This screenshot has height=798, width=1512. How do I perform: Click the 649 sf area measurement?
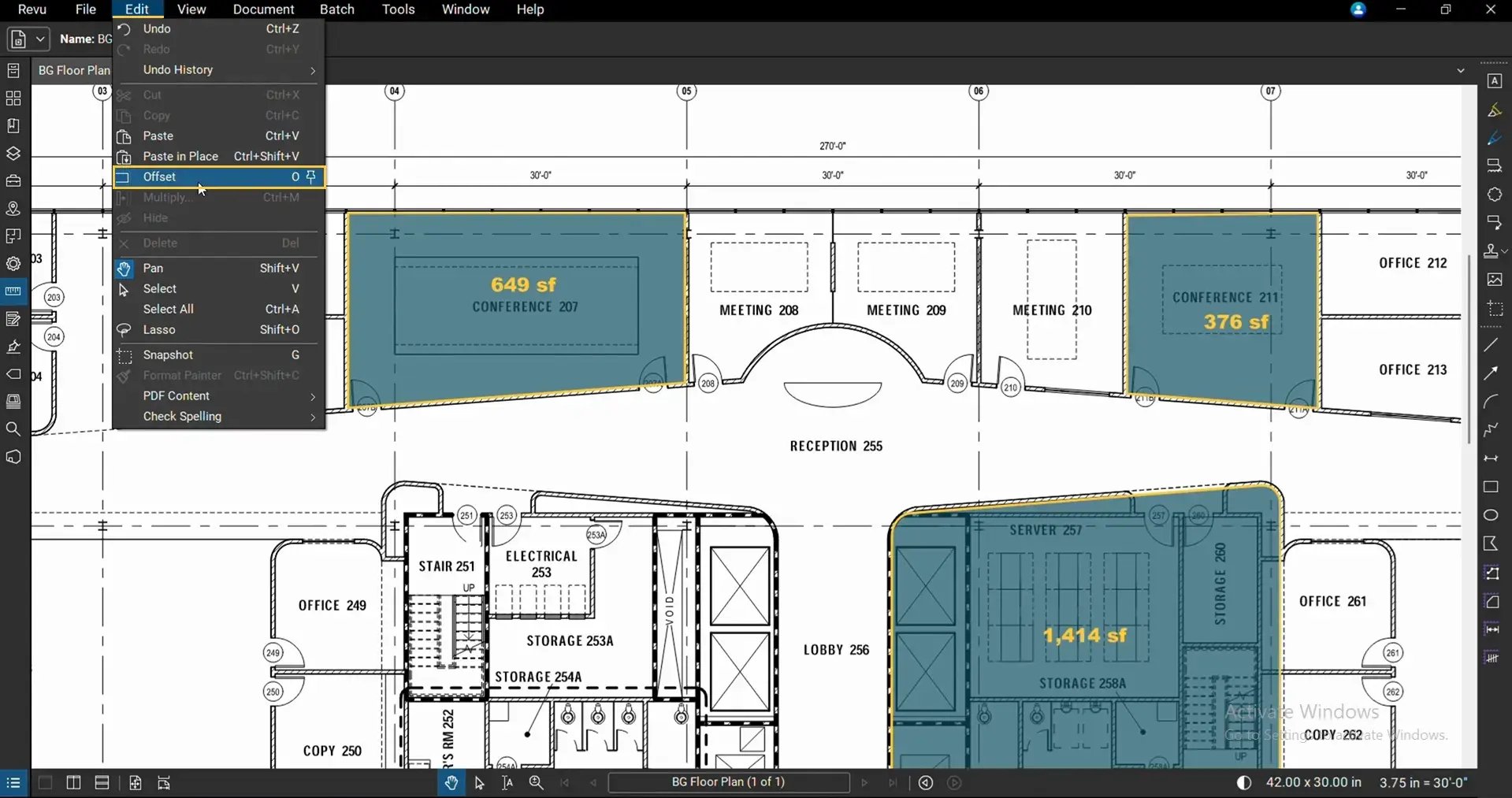pyautogui.click(x=523, y=284)
